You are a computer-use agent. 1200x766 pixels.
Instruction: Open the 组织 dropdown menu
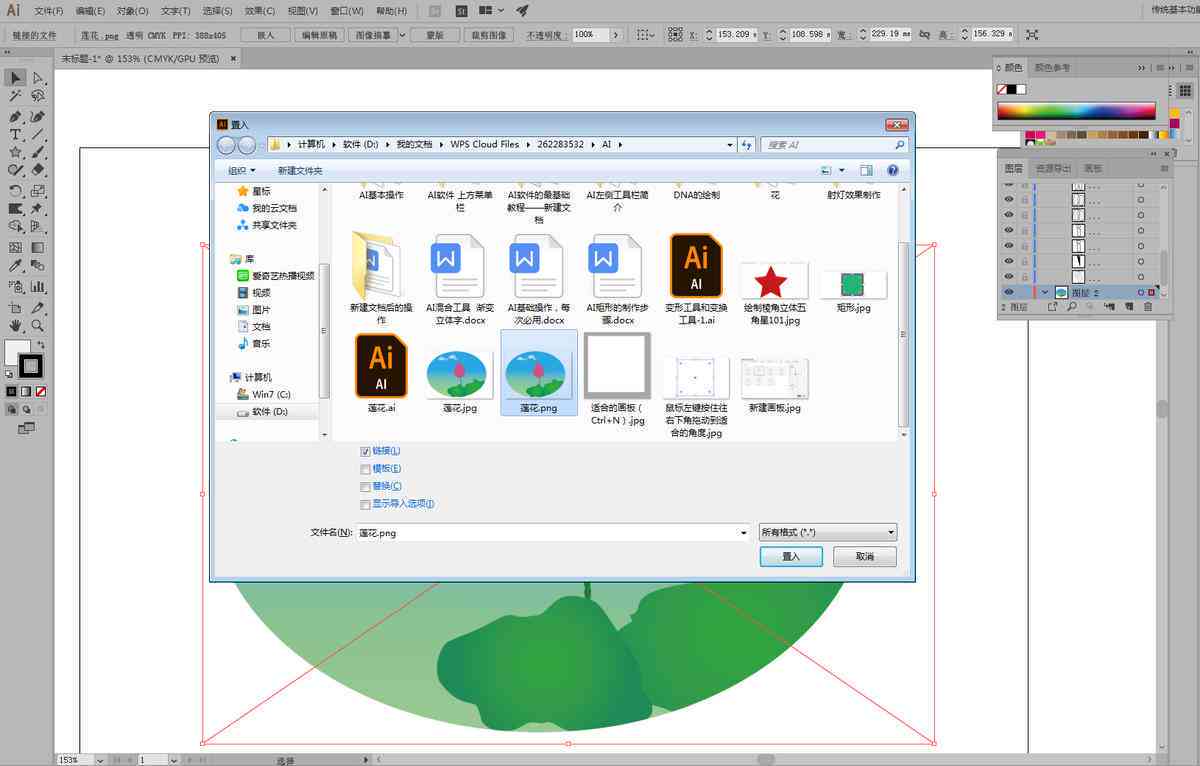point(241,171)
